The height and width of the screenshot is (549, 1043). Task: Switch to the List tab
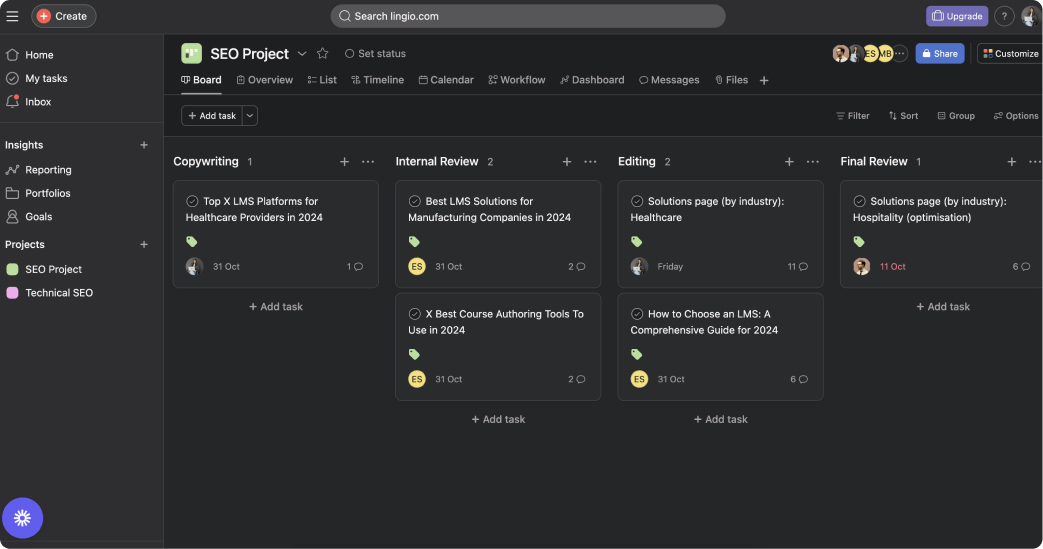(322, 80)
